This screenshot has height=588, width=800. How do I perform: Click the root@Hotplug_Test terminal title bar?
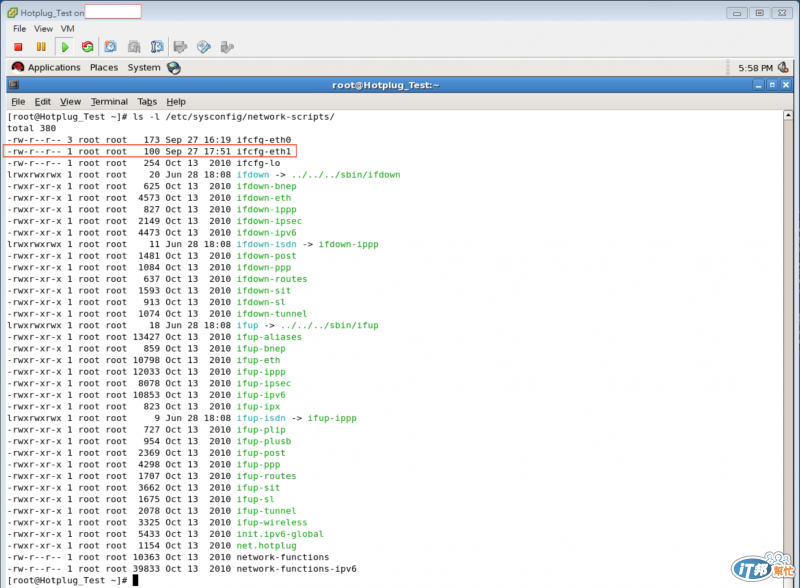pos(386,85)
